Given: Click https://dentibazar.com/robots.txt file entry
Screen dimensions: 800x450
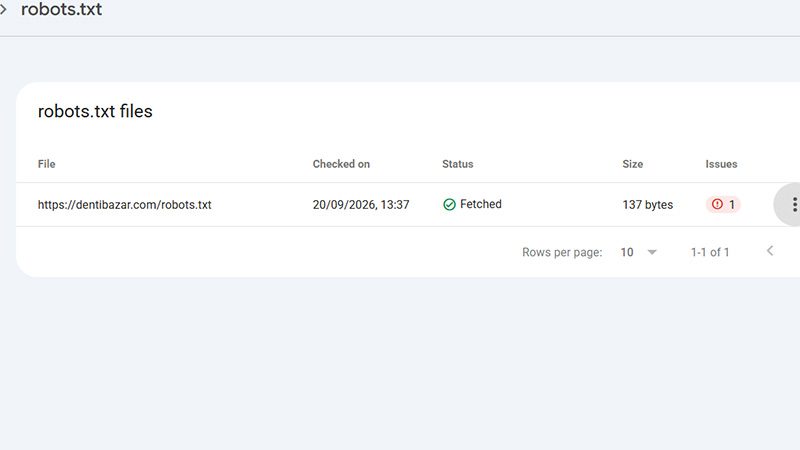Looking at the screenshot, I should [x=124, y=205].
